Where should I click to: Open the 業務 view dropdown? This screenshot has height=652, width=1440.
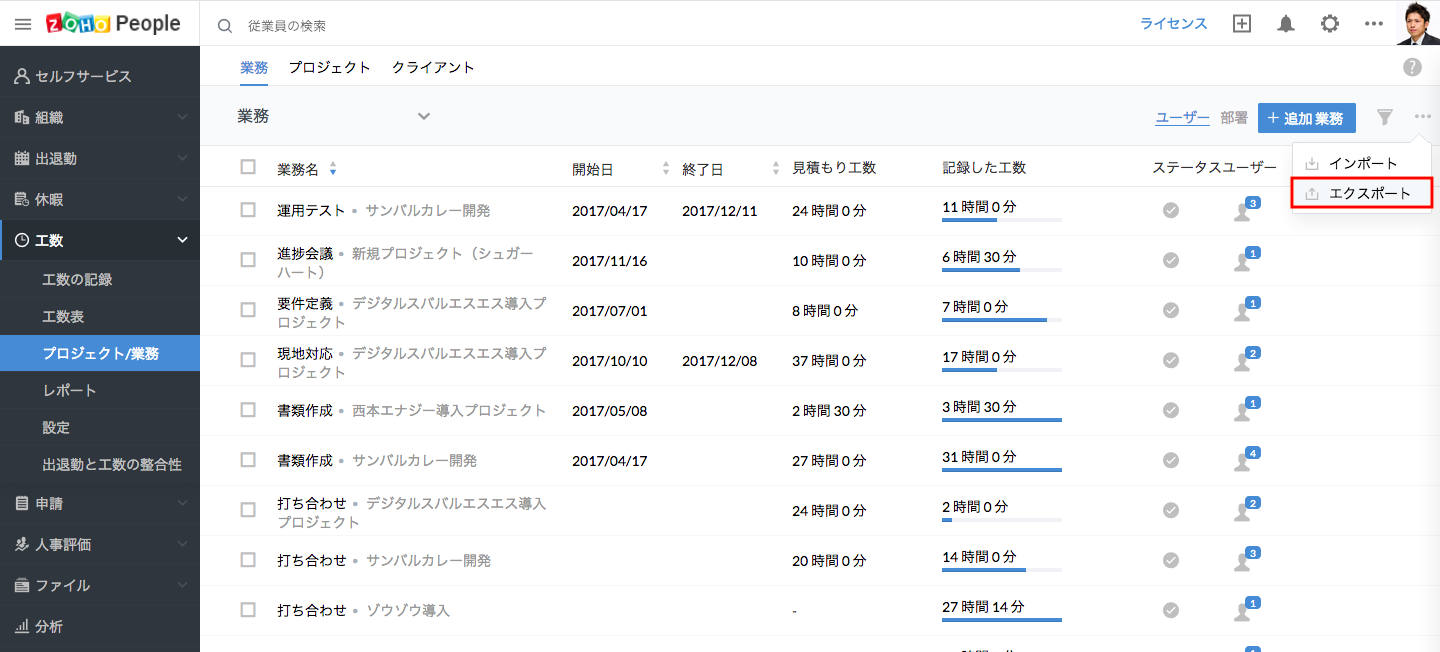(424, 117)
